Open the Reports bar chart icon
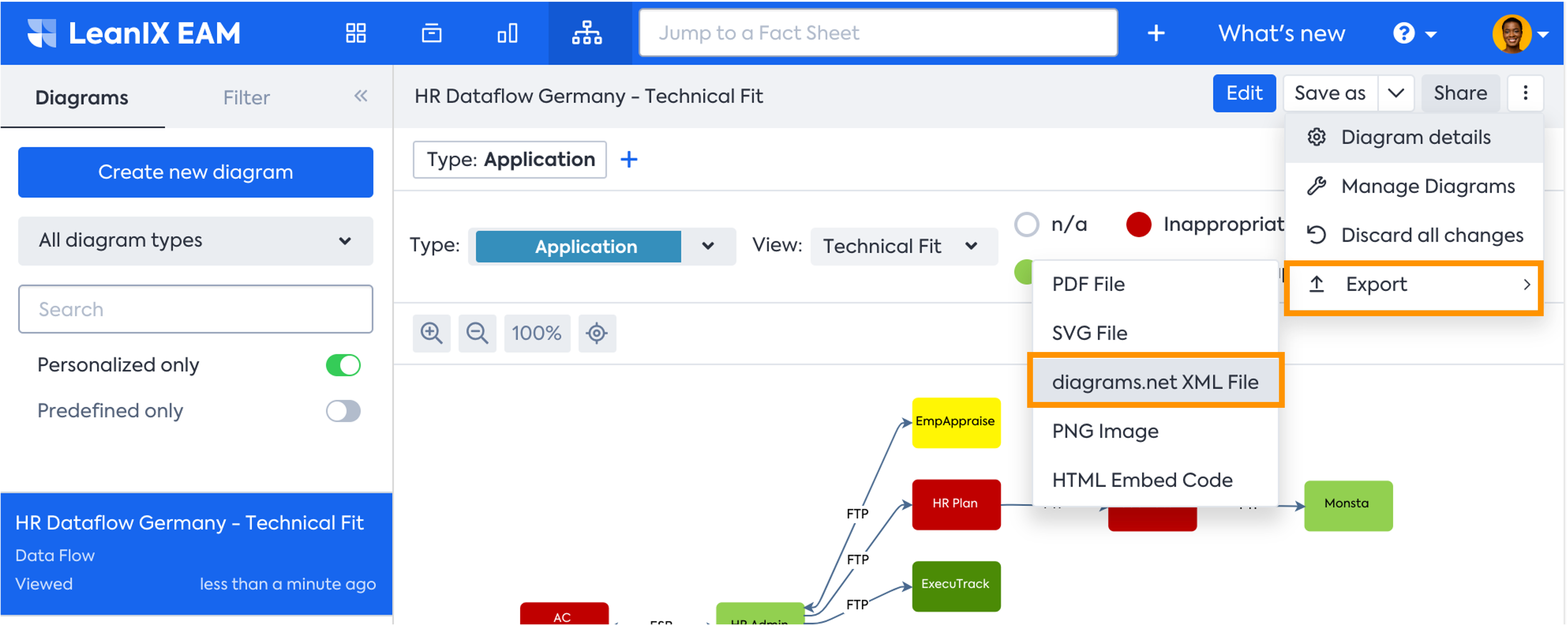Image resolution: width=1568 pixels, height=626 pixels. (508, 33)
